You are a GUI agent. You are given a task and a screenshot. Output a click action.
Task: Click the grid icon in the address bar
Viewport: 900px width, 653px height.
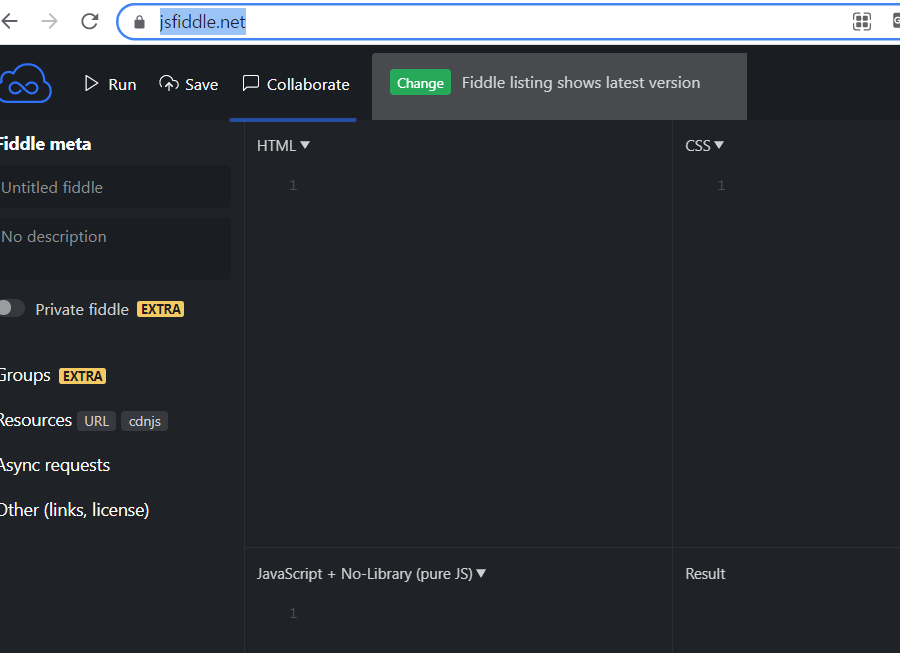click(862, 22)
